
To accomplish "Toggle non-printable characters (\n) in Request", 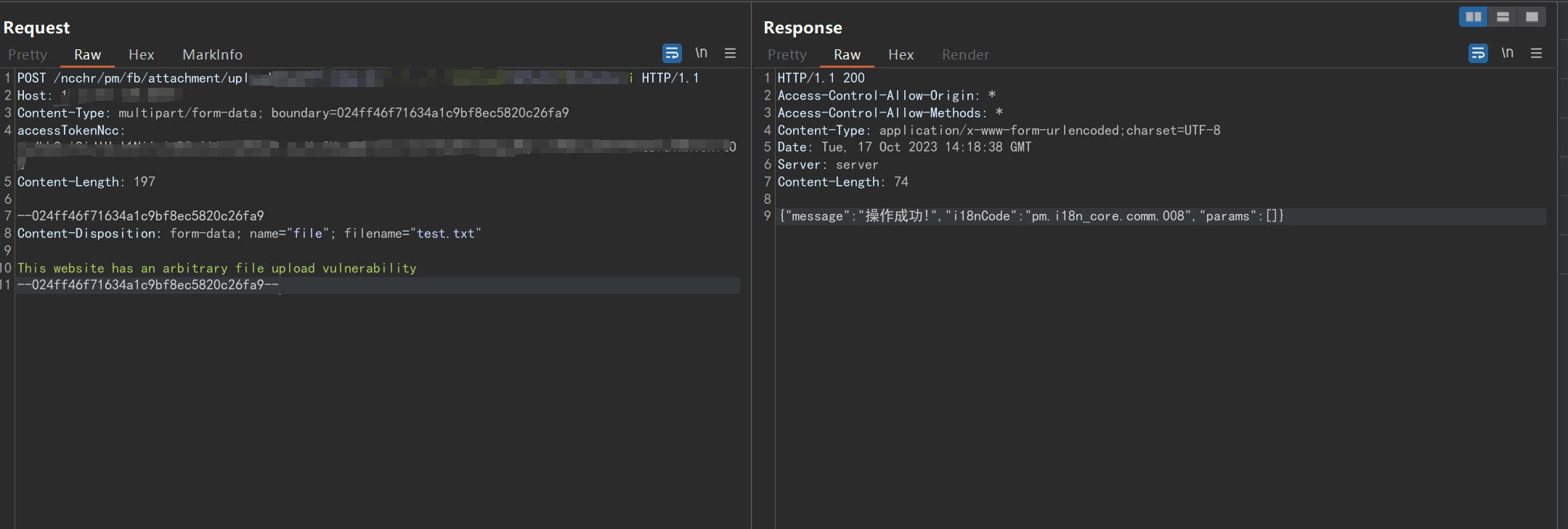I will [701, 53].
